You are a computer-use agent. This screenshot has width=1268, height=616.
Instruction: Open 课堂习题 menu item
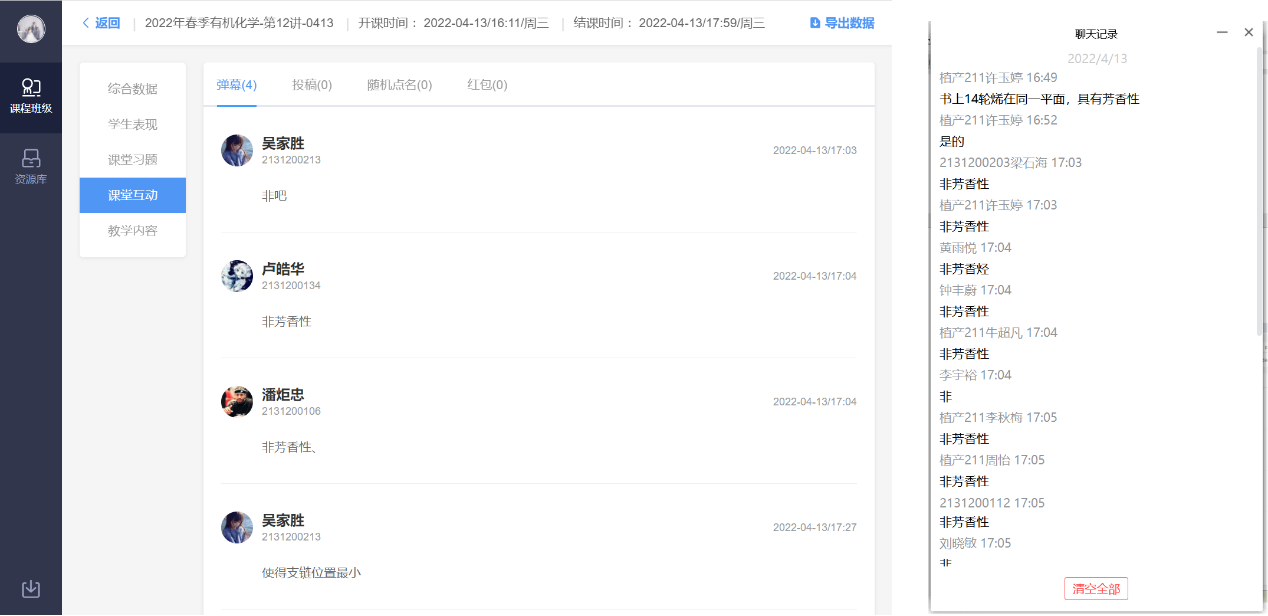[133, 160]
